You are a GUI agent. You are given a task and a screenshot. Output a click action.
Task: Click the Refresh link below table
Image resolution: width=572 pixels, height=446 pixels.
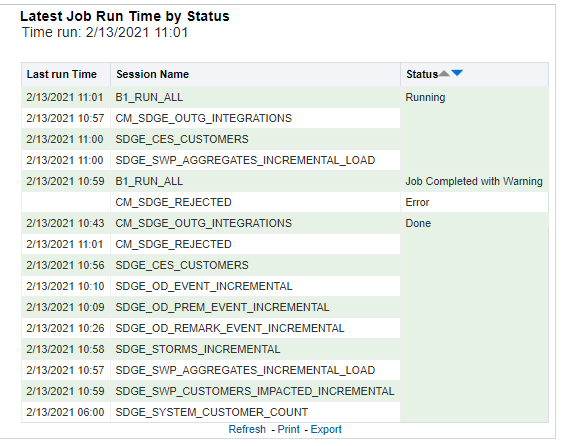(x=247, y=429)
